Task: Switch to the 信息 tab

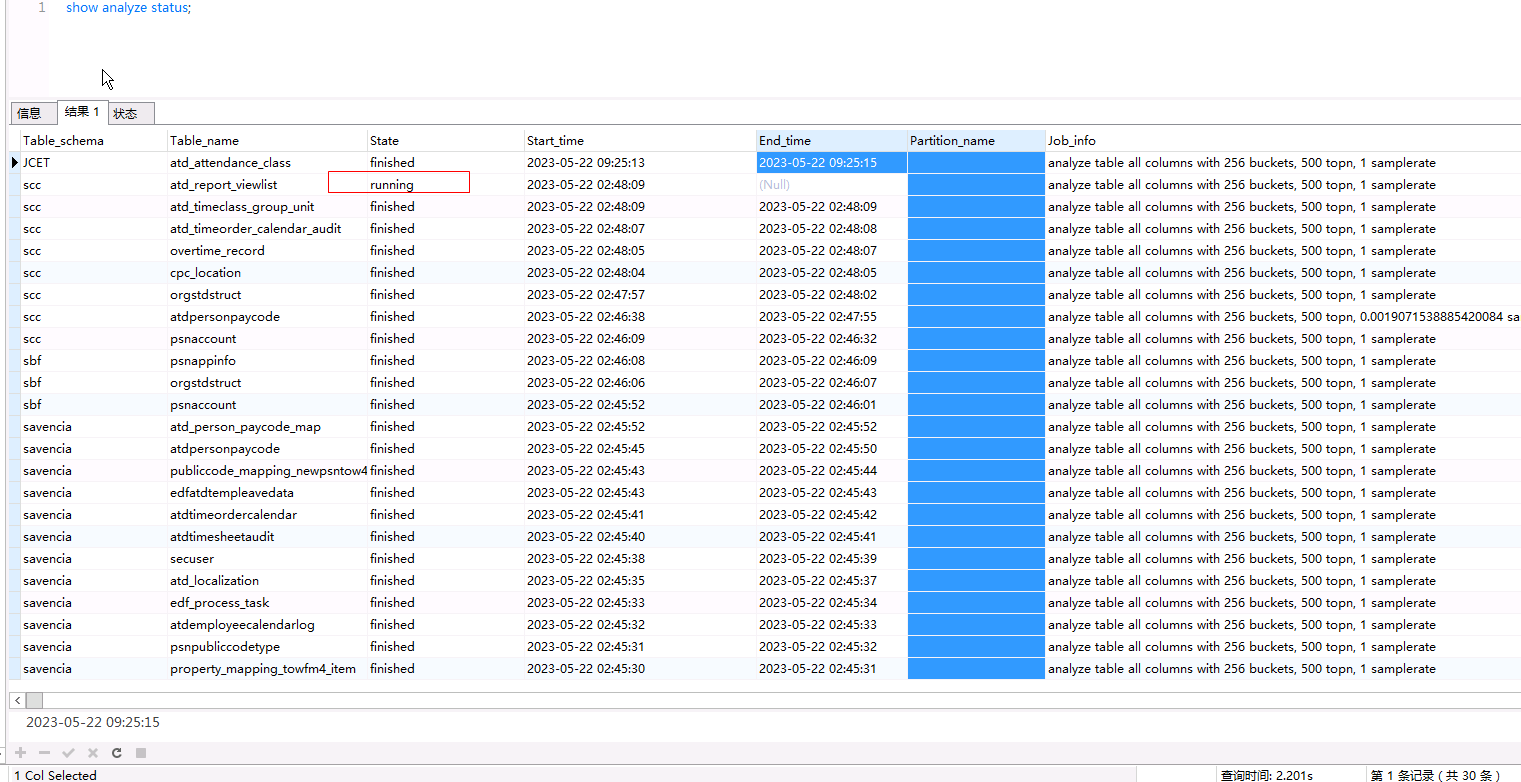Action: [x=30, y=113]
